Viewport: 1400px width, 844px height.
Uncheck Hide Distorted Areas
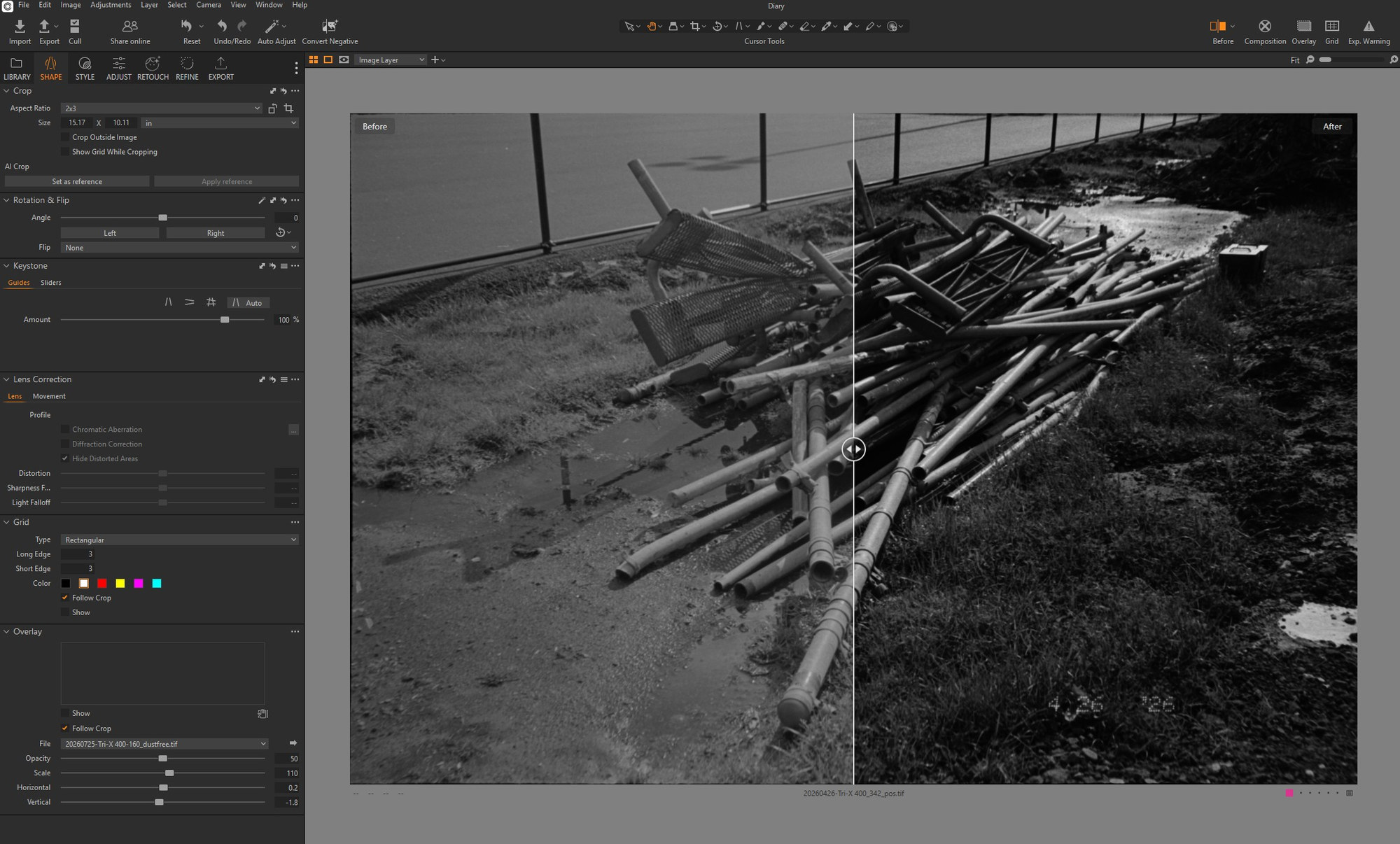coord(65,459)
